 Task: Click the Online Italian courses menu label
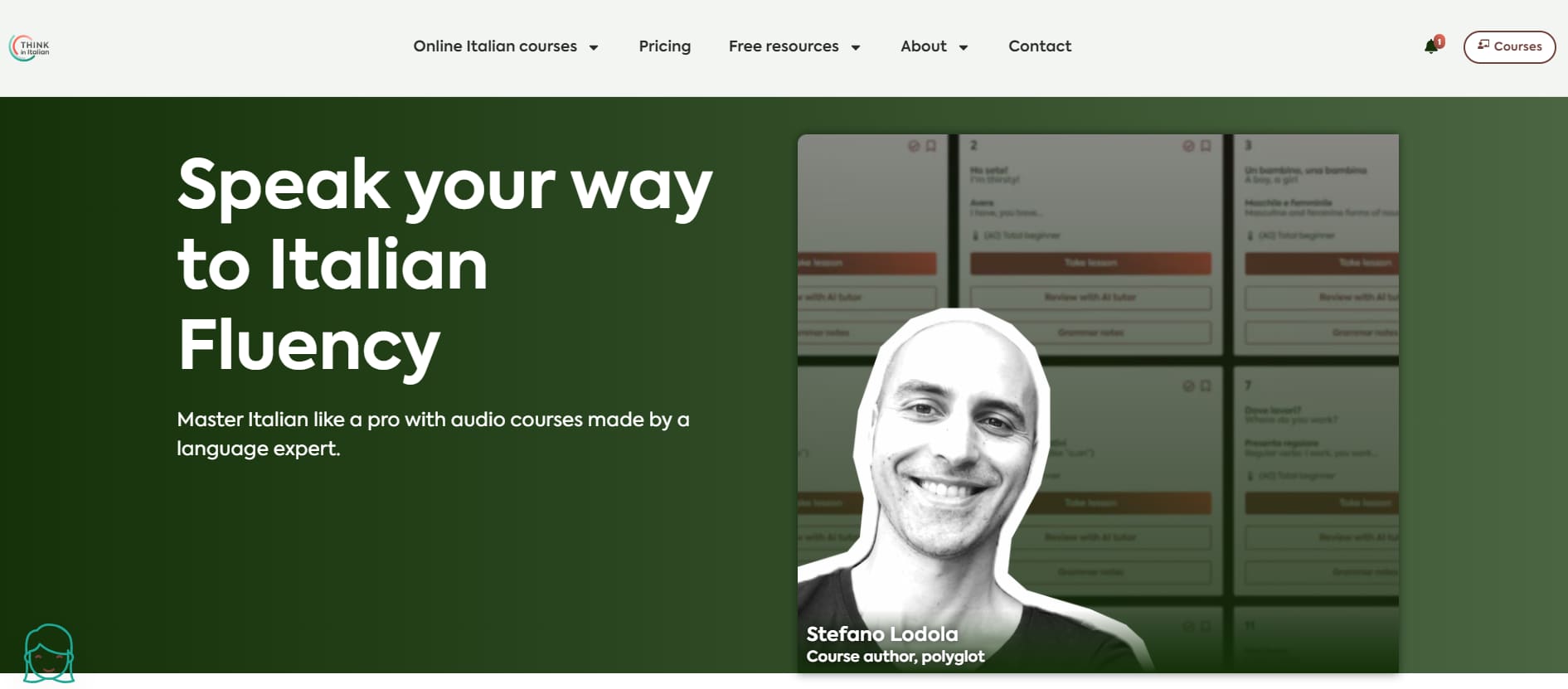tap(495, 46)
